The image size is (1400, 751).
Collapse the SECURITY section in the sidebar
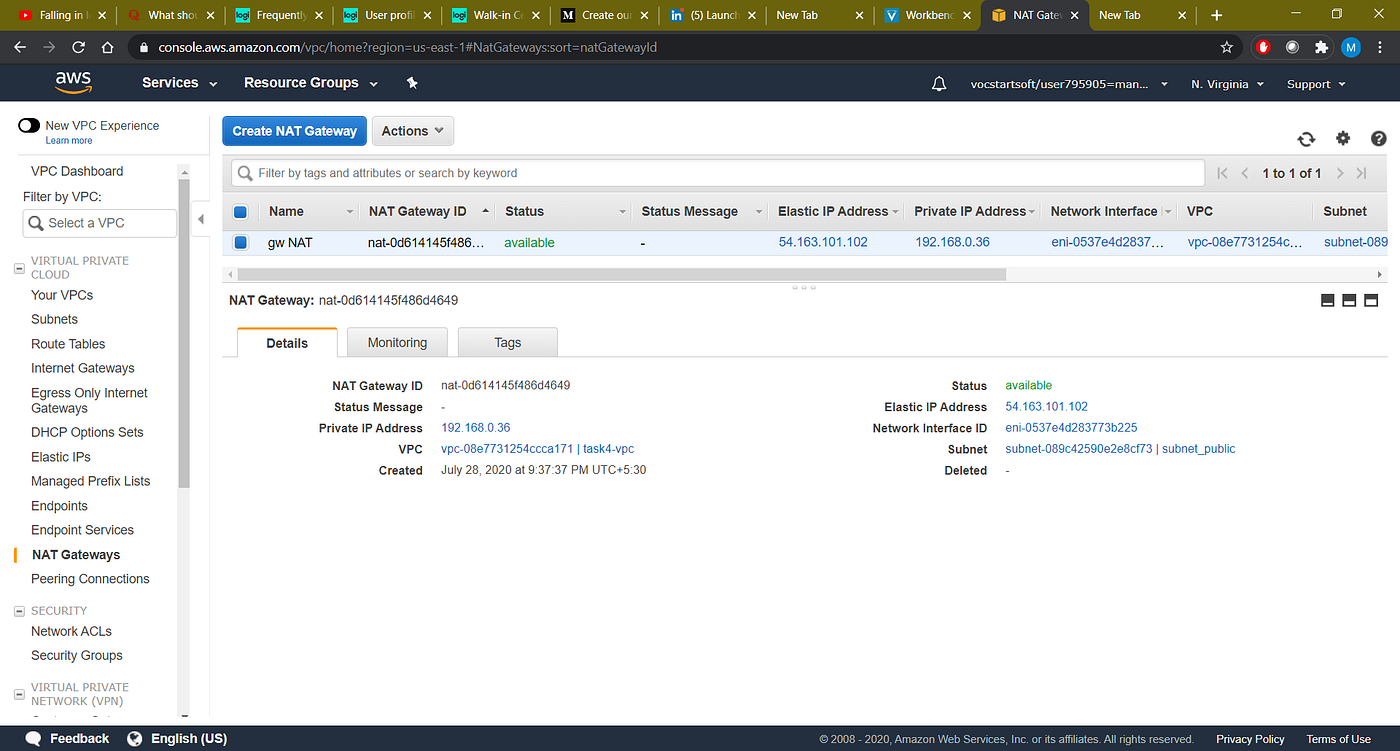(x=19, y=610)
